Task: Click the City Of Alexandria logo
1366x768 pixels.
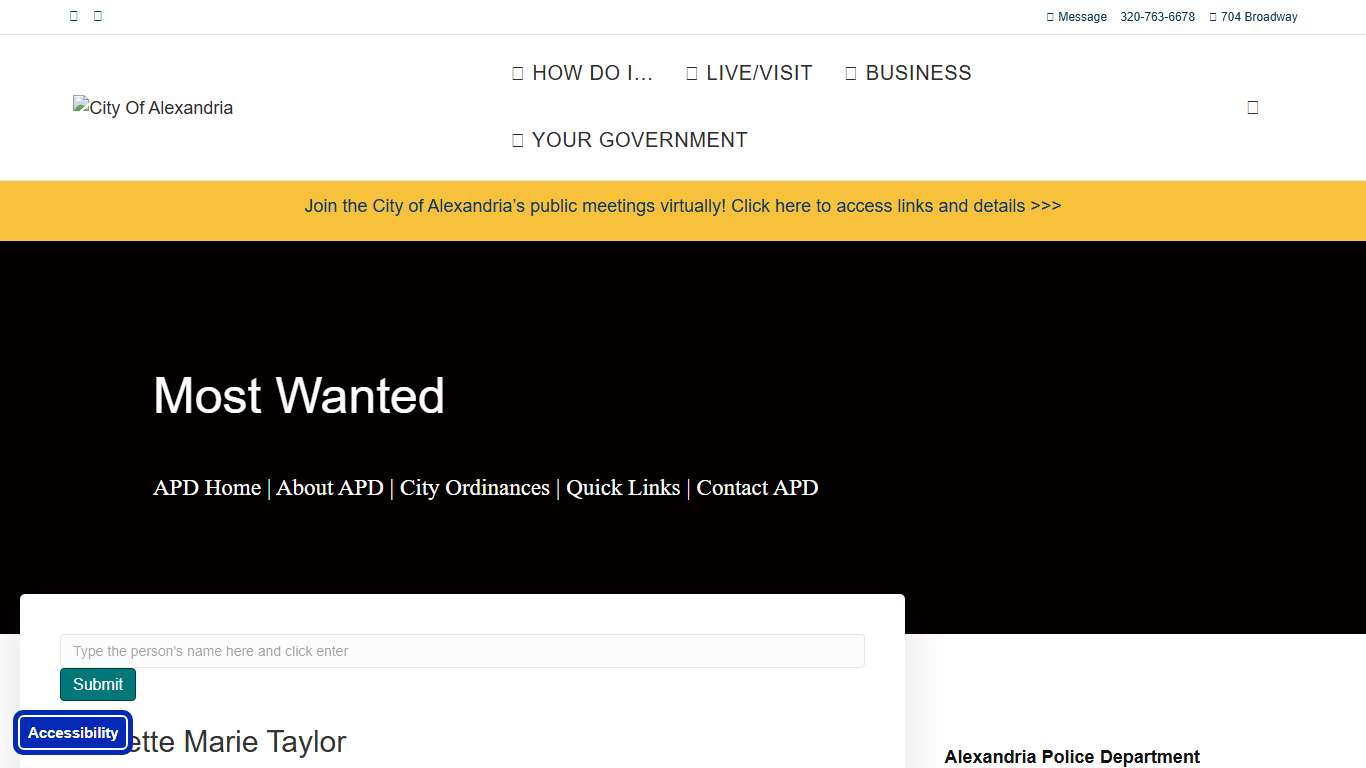Action: coord(153,108)
